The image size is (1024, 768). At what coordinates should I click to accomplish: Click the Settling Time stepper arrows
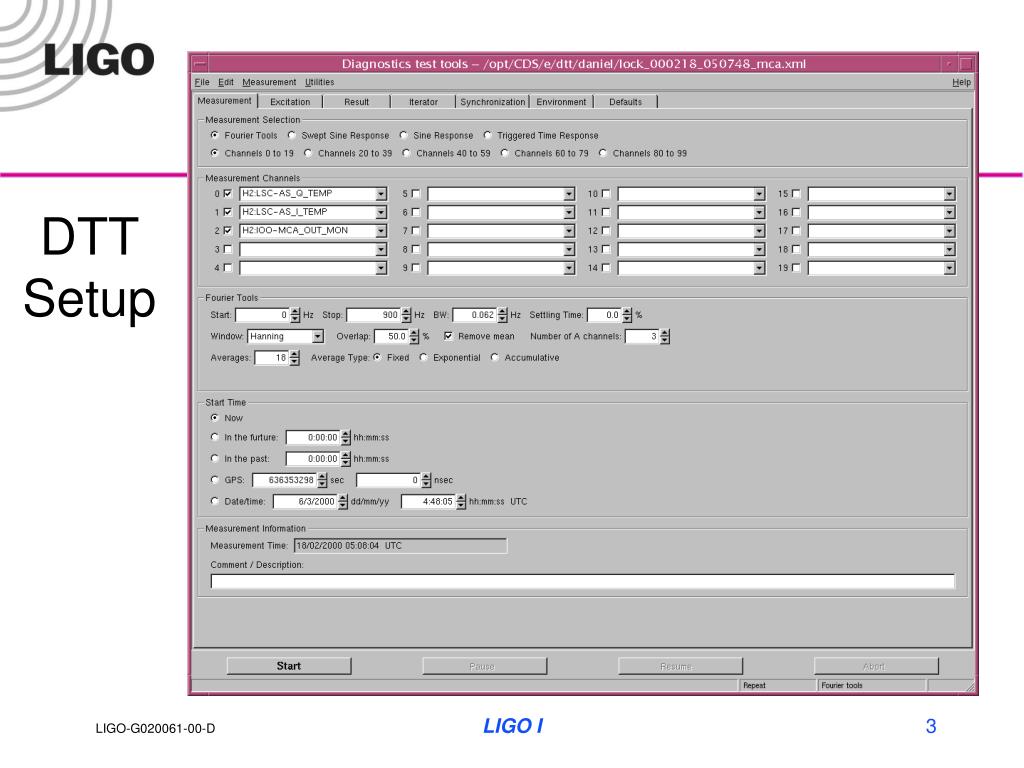(x=627, y=315)
